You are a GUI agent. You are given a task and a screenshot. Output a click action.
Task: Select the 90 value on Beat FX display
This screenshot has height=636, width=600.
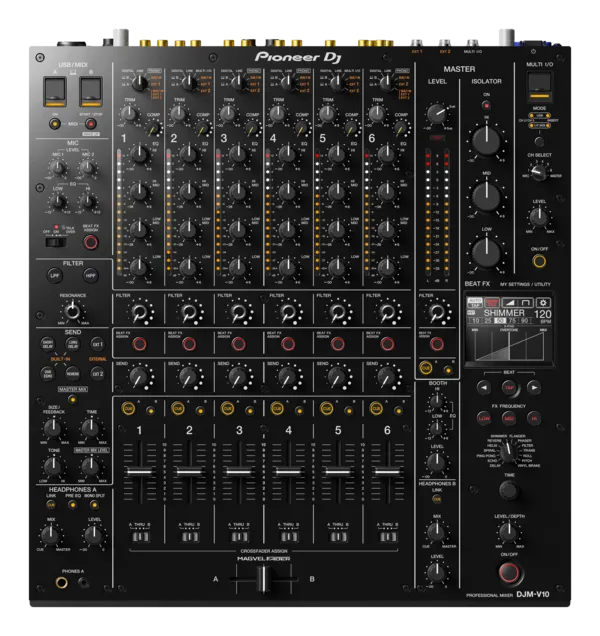click(525, 321)
